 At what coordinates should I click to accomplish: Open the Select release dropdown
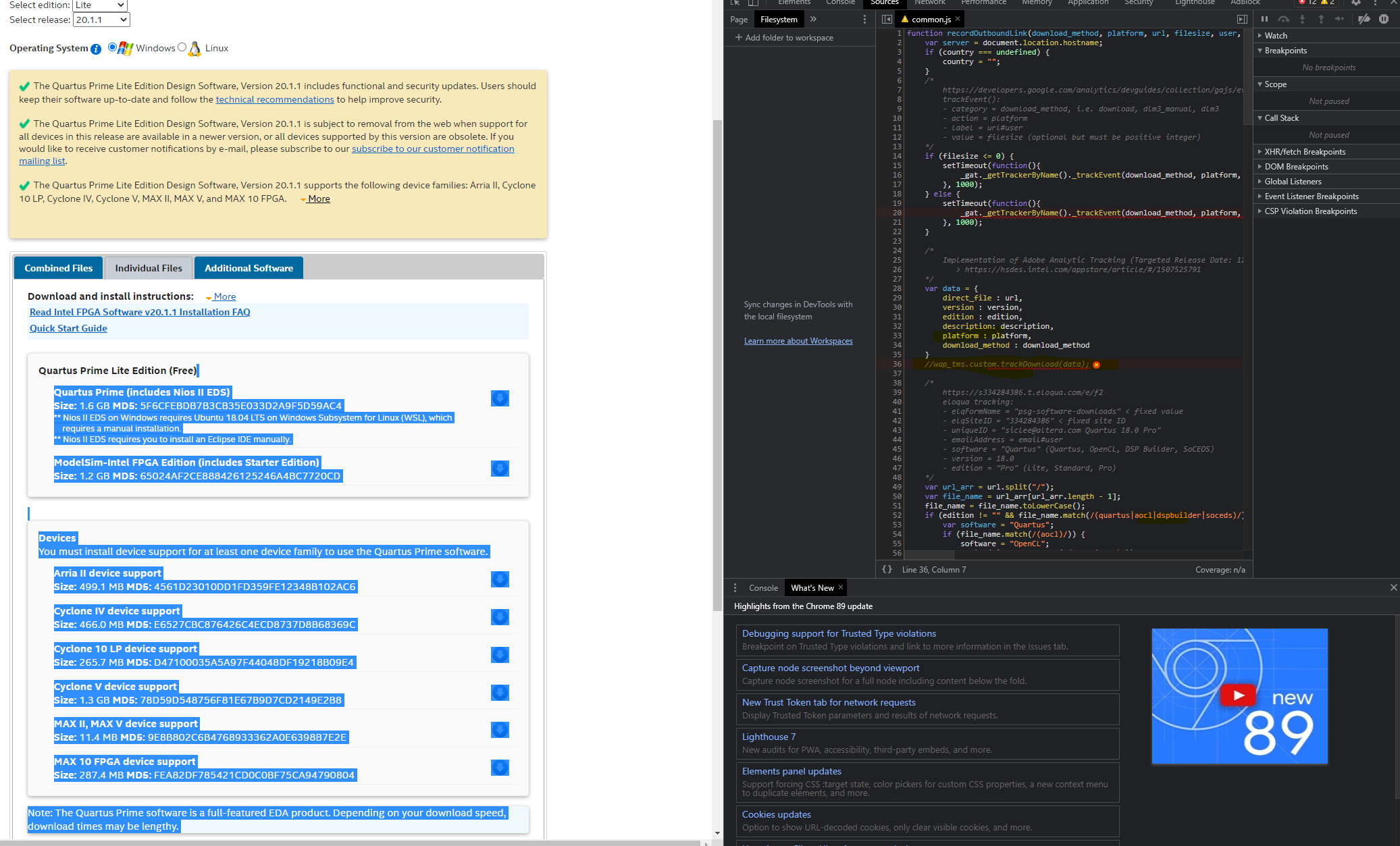tap(101, 20)
